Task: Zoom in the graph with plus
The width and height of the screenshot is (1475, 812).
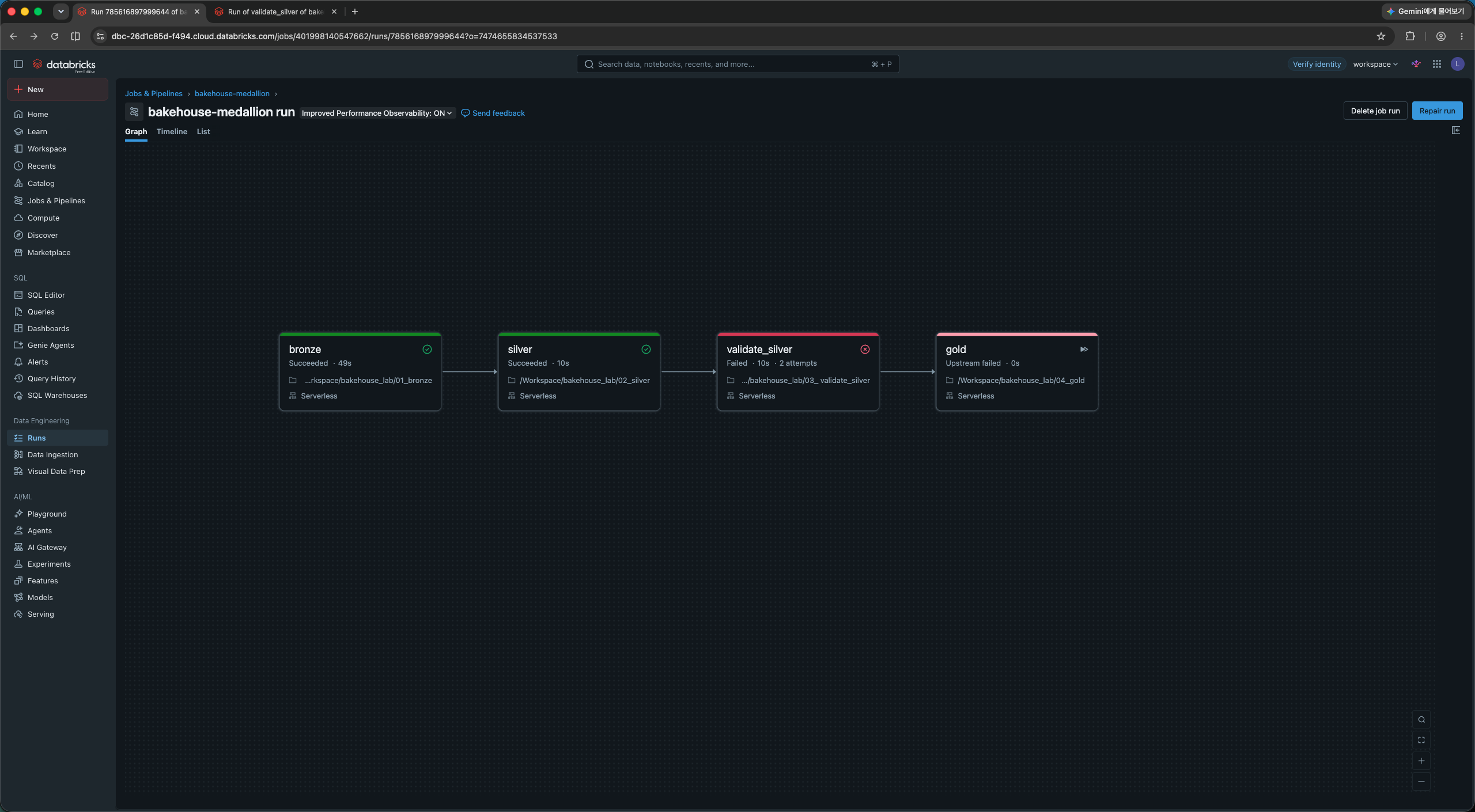Action: (x=1421, y=761)
